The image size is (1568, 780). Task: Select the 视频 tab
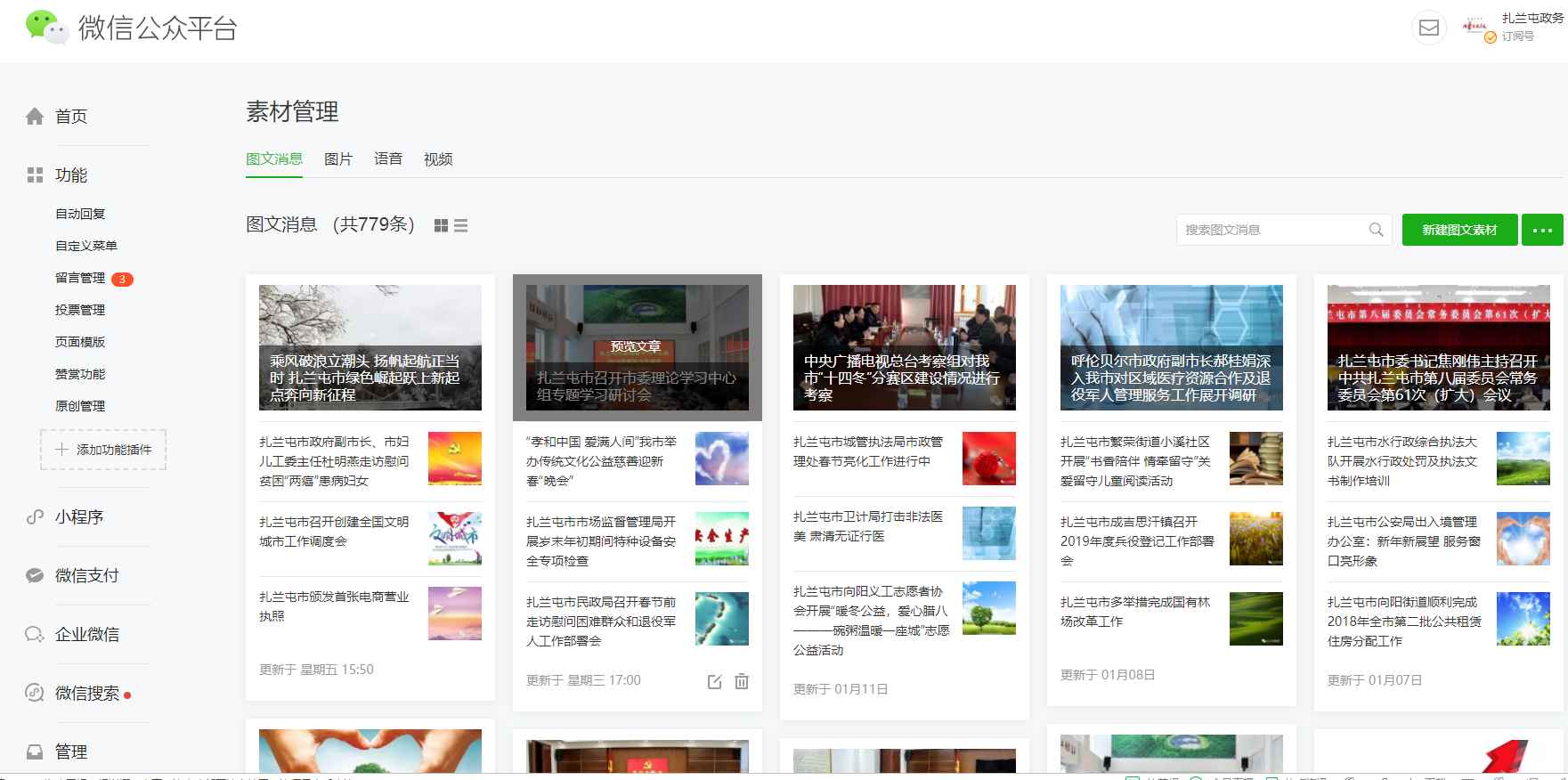click(438, 159)
